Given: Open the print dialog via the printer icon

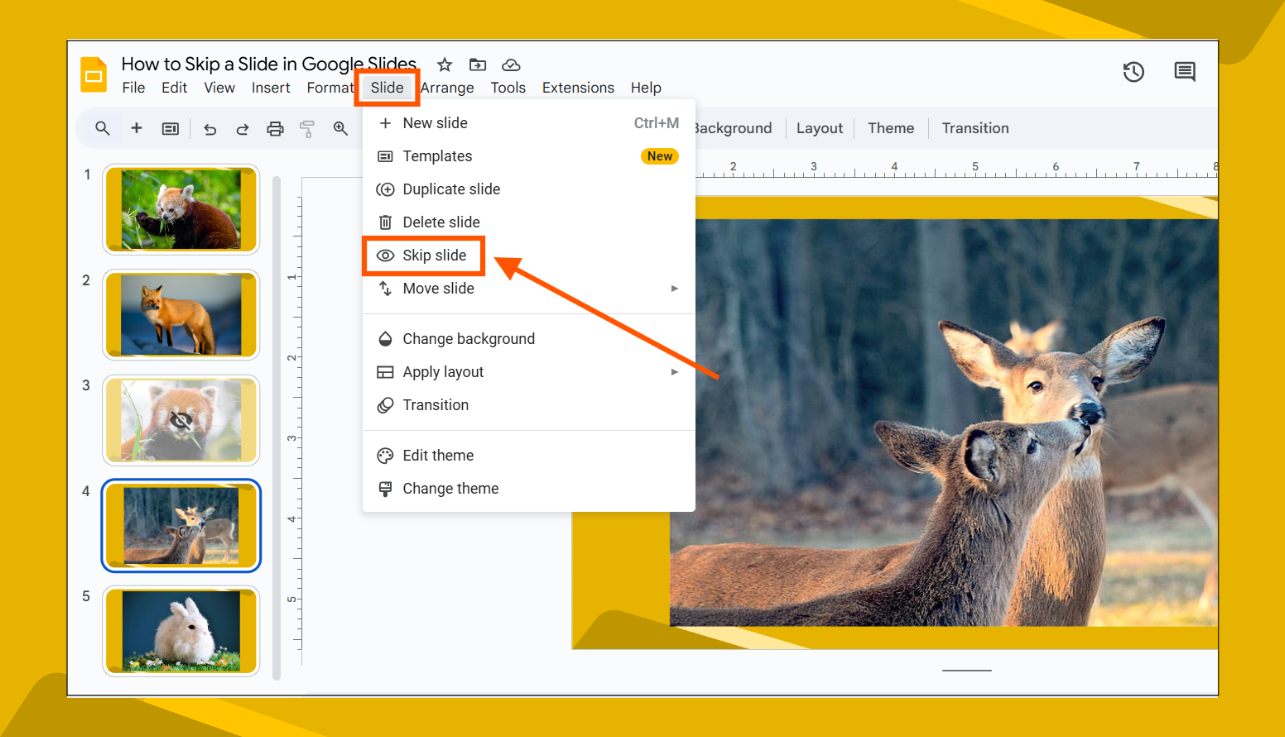Looking at the screenshot, I should (275, 128).
